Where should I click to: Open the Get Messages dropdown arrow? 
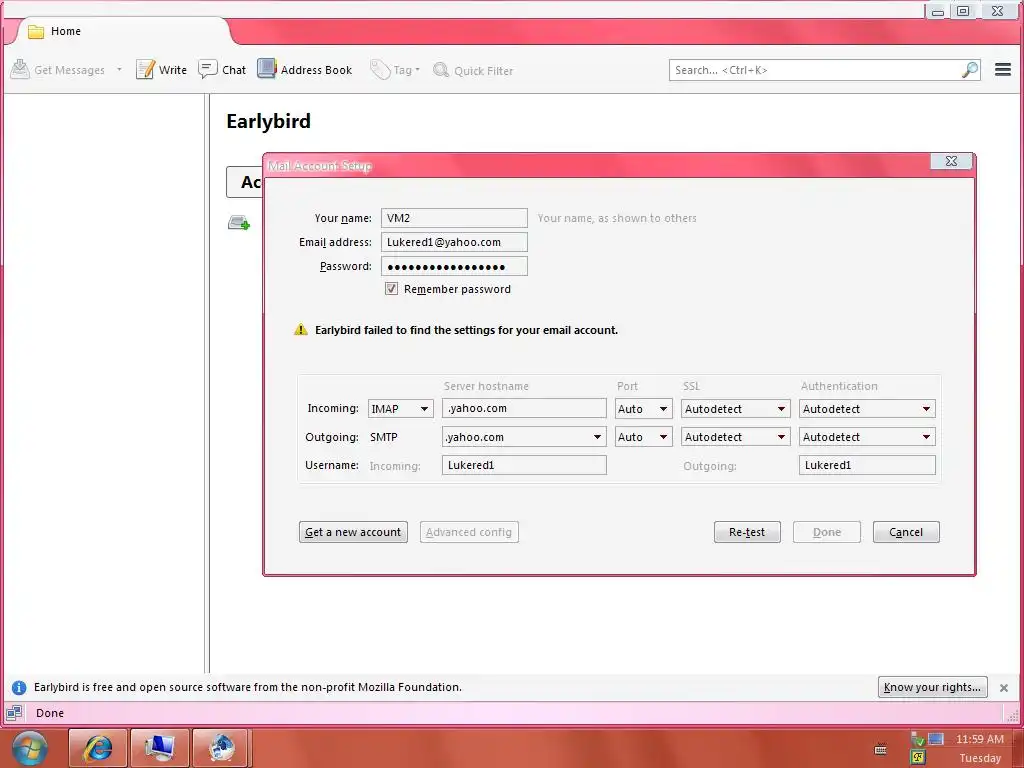[120, 69]
